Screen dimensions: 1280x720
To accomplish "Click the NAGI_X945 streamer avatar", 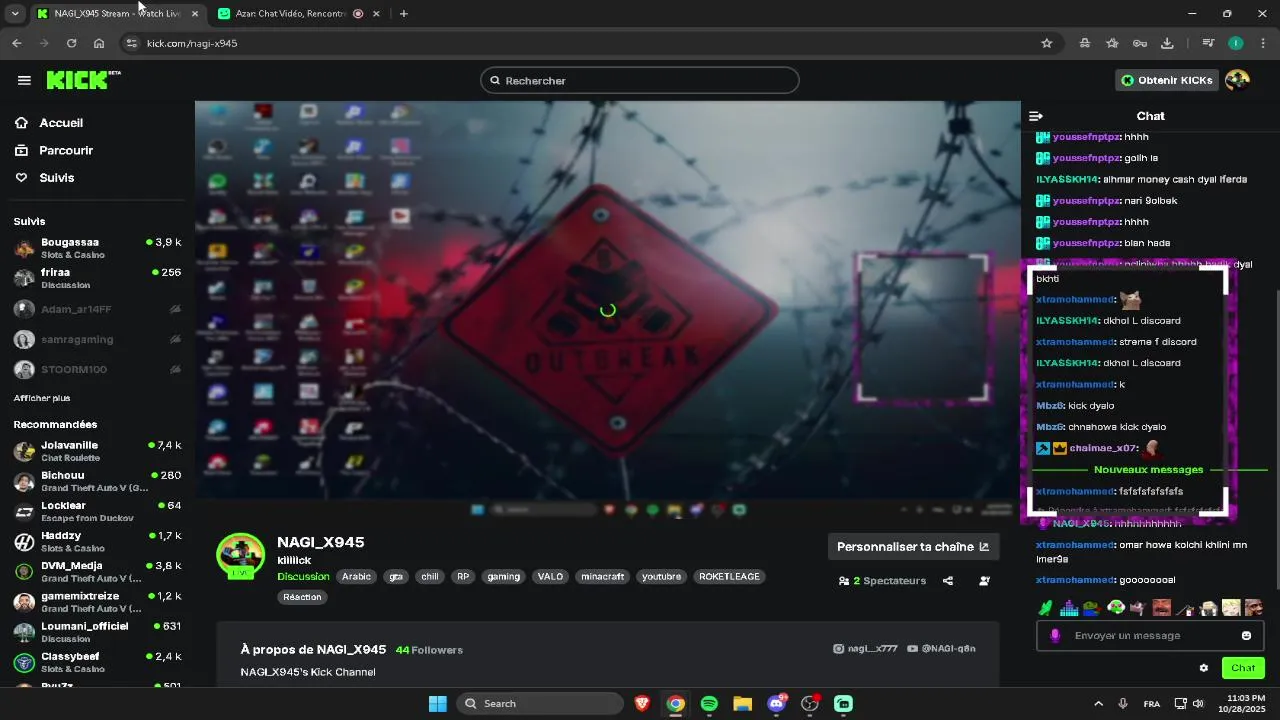I will pyautogui.click(x=241, y=556).
